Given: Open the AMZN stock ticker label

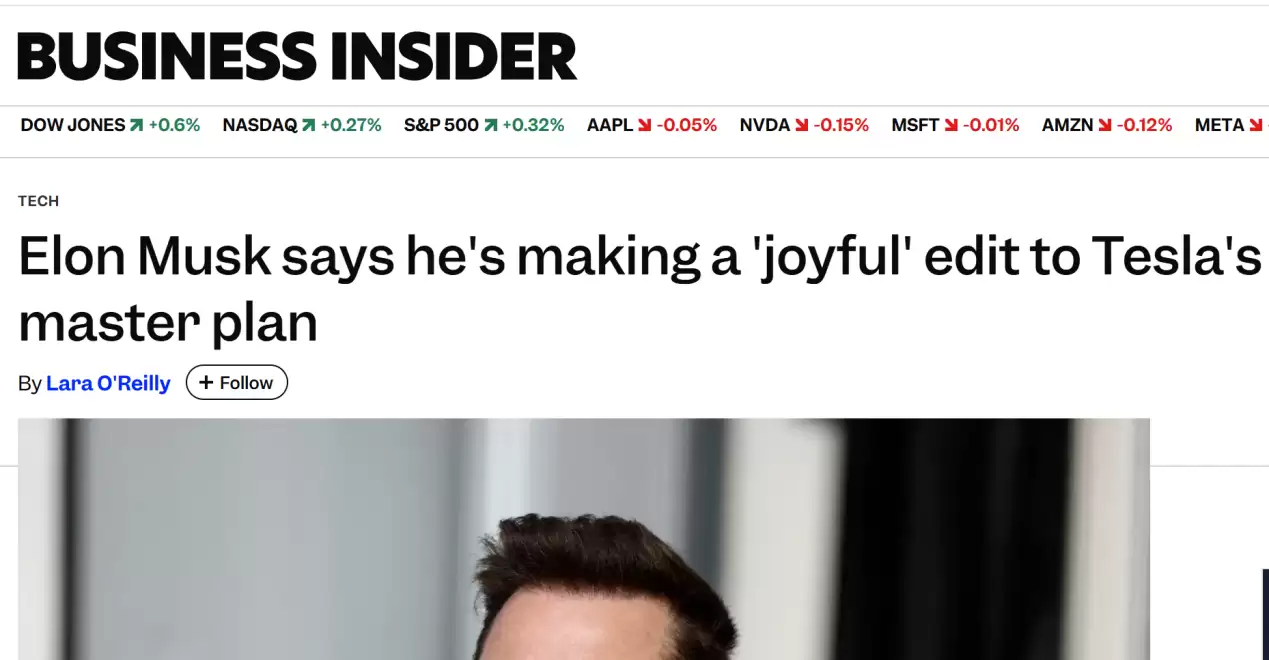Looking at the screenshot, I should pos(1067,126).
